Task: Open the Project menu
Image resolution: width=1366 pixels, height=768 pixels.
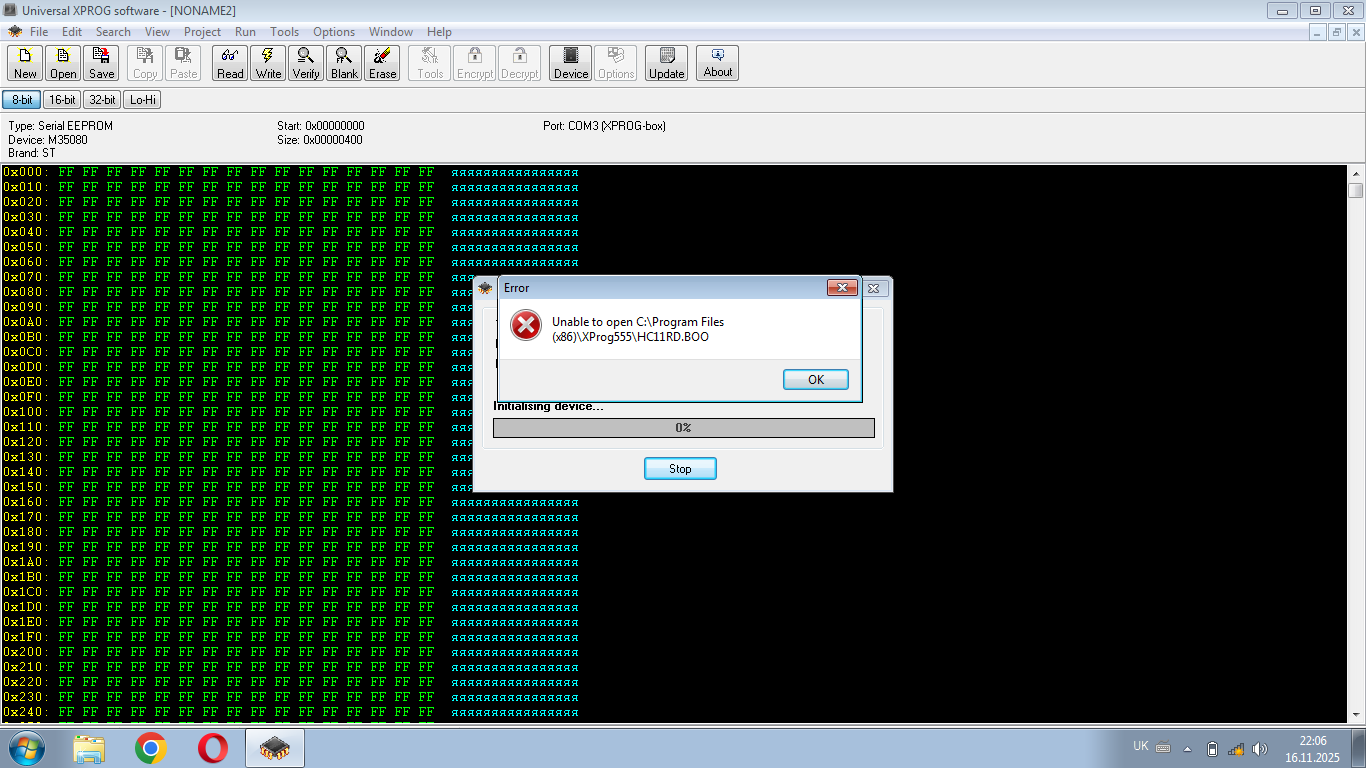Action: (x=202, y=32)
